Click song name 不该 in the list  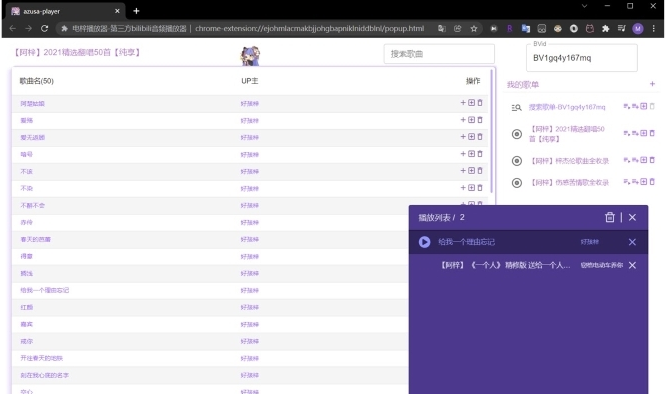(x=26, y=172)
